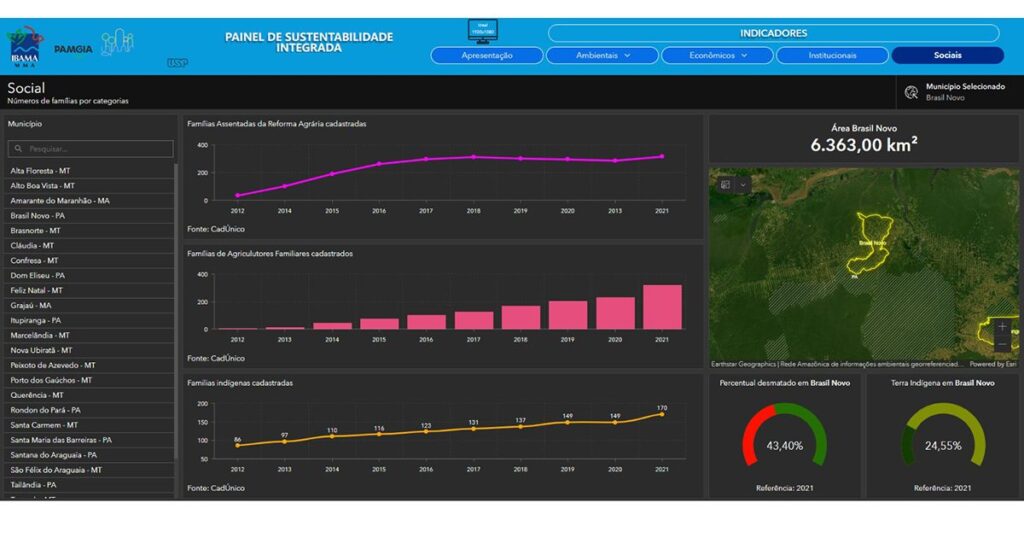Click the Município Selecionado icon

point(911,93)
